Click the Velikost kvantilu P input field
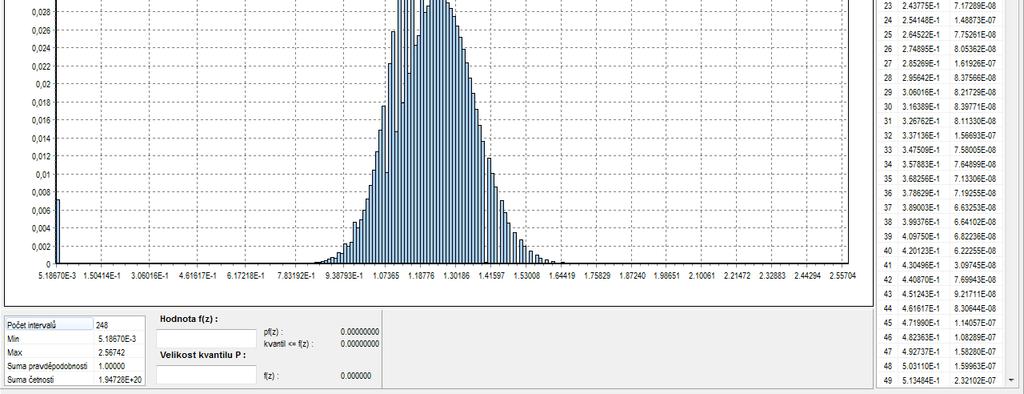Image resolution: width=1024 pixels, height=394 pixels. point(206,374)
